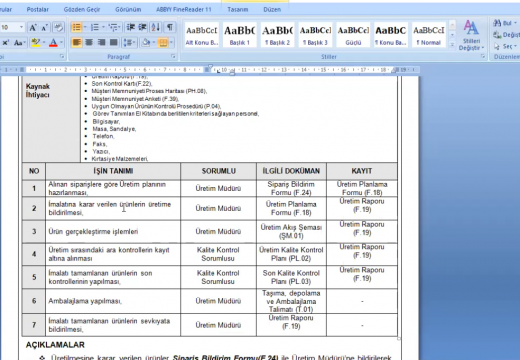Image resolution: width=520 pixels, height=360 pixels.
Task: Click the 'Üretim Akış Şeması (ŞM.01)' cell
Action: tap(291, 231)
